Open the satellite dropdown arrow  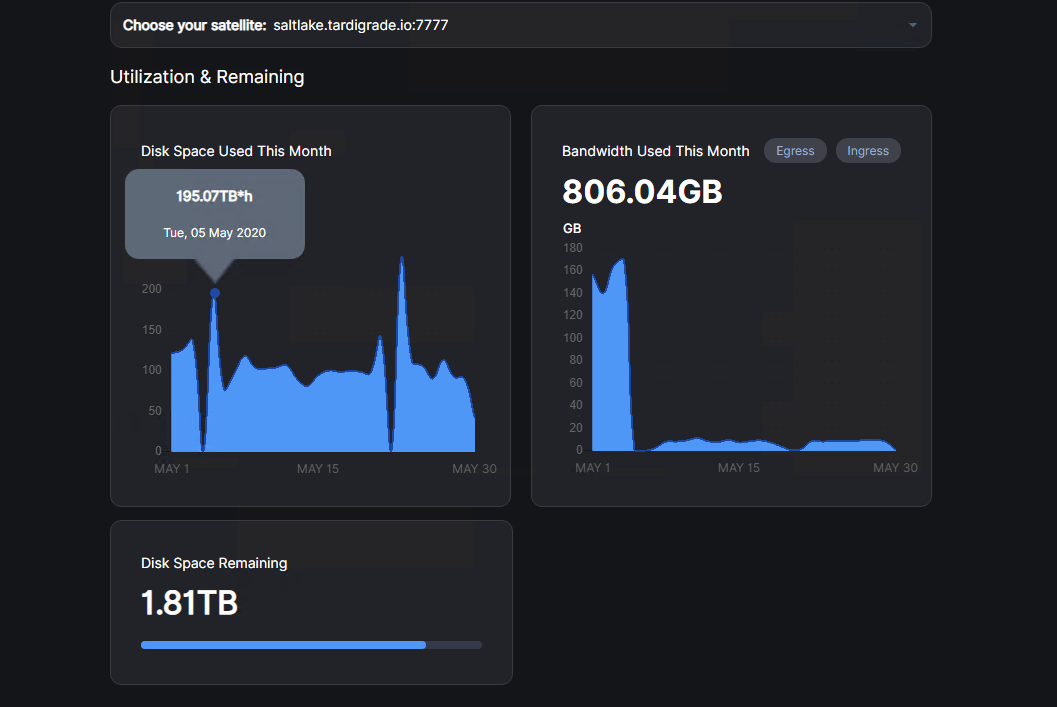click(912, 25)
